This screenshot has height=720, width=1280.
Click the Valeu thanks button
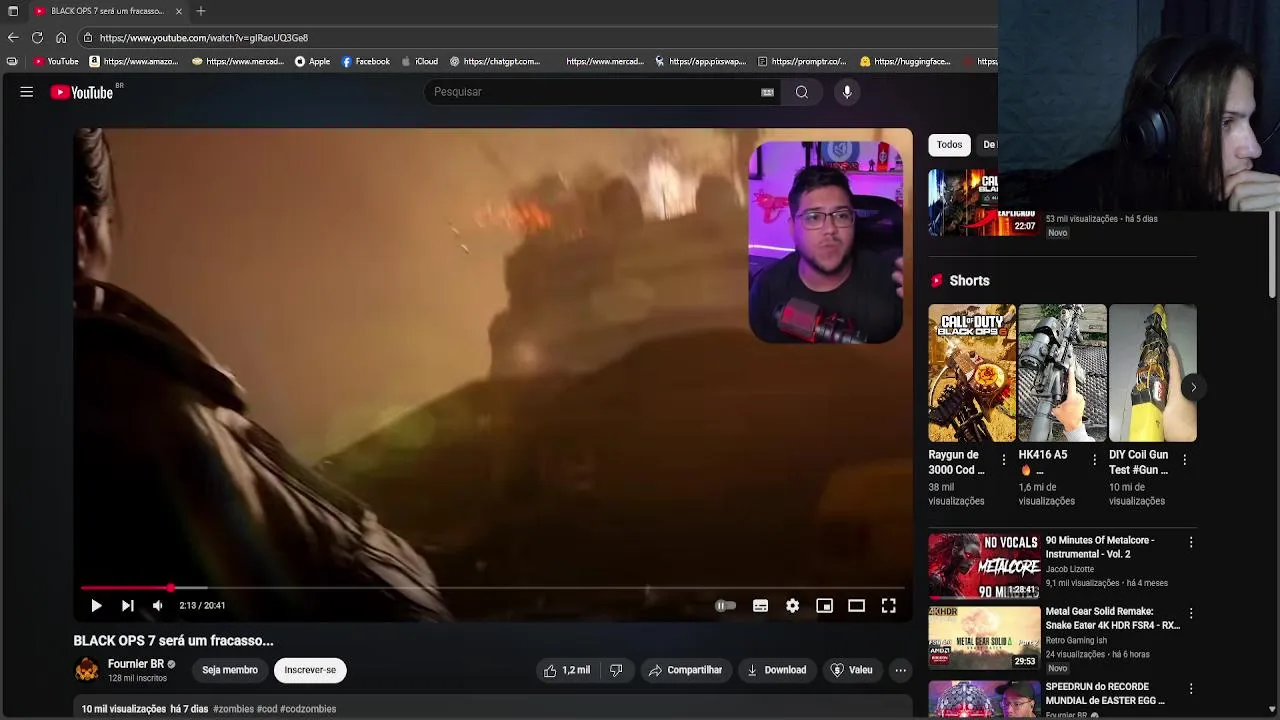851,670
